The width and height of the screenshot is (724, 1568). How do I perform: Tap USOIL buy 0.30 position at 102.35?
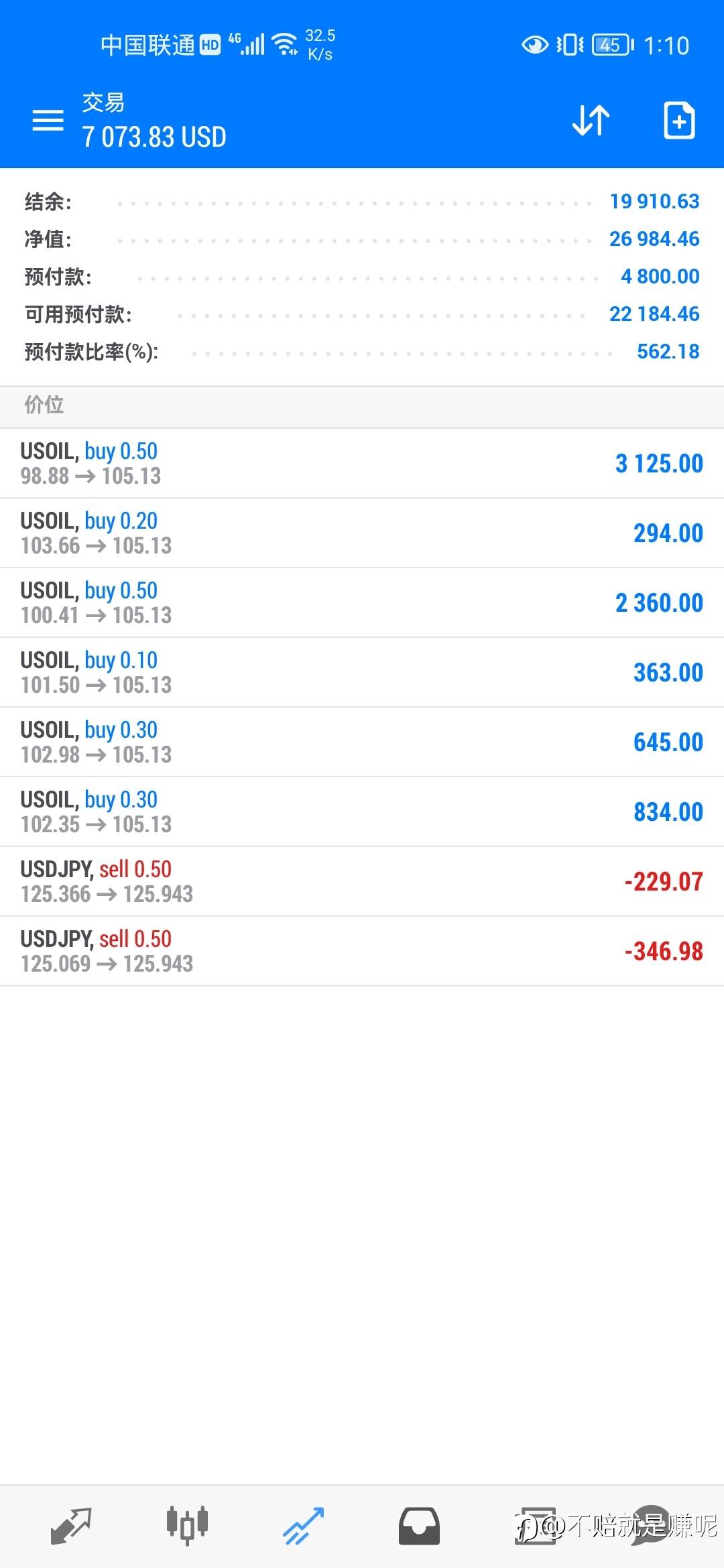(362, 811)
